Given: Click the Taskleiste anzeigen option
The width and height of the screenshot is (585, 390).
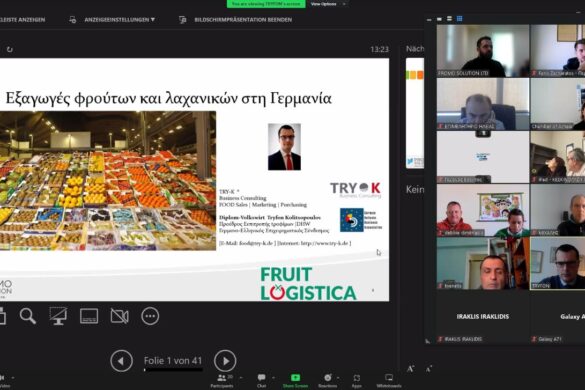Looking at the screenshot, I should point(22,20).
